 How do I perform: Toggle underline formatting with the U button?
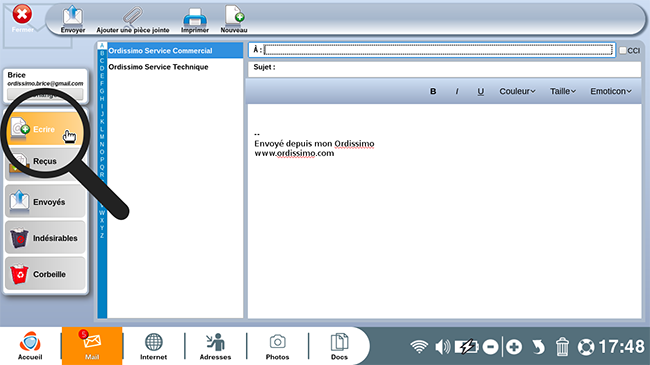[480, 91]
